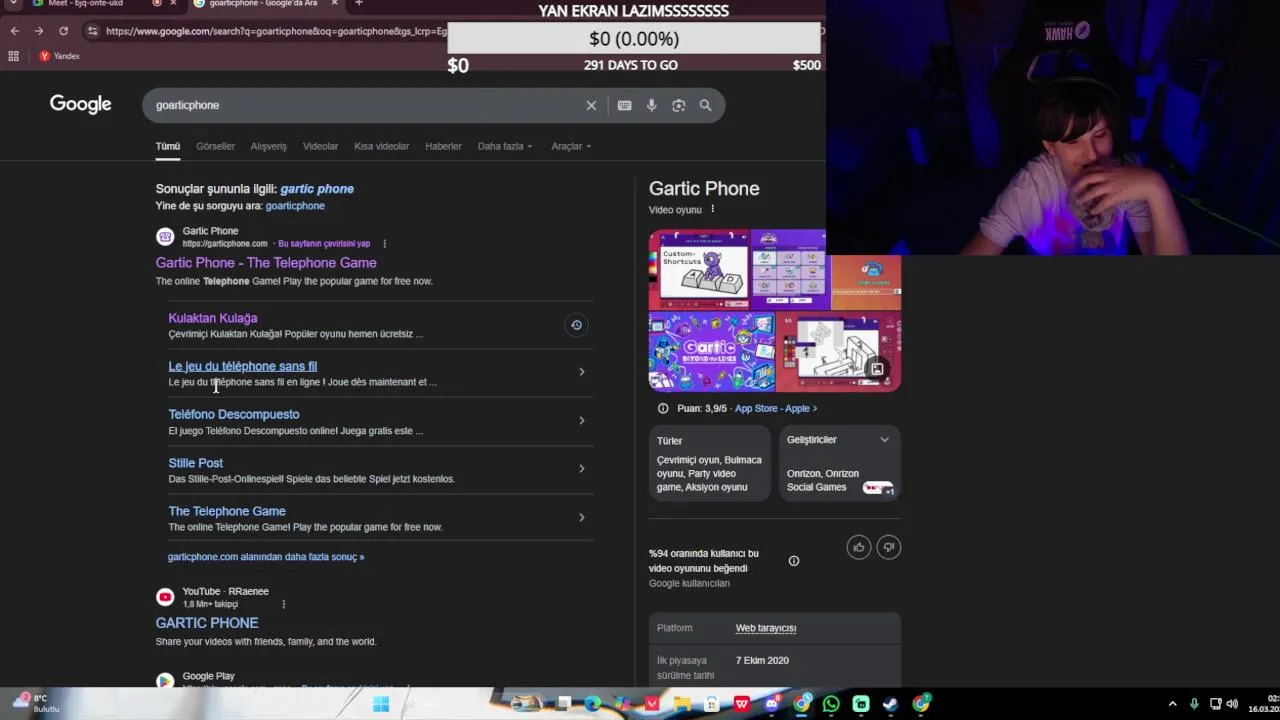Expand arrow for Le jeu du téléphone row

tap(581, 372)
